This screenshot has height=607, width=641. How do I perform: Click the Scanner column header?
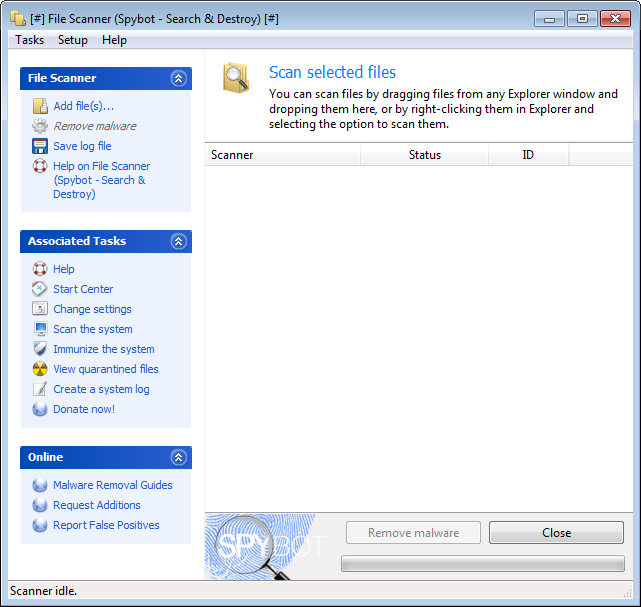[x=282, y=155]
